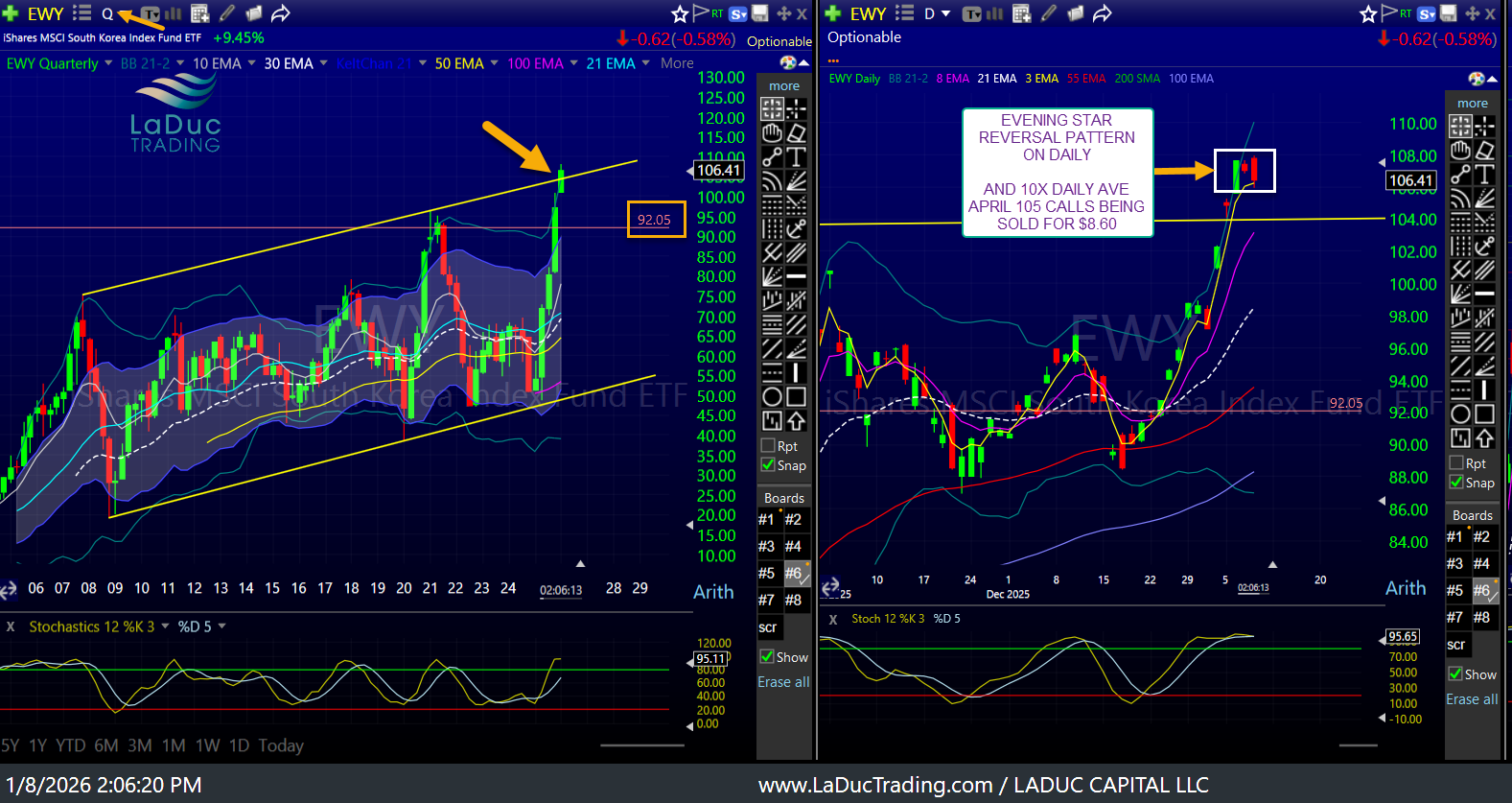Toggle the Rpt checkbox in the left palette

point(768,445)
